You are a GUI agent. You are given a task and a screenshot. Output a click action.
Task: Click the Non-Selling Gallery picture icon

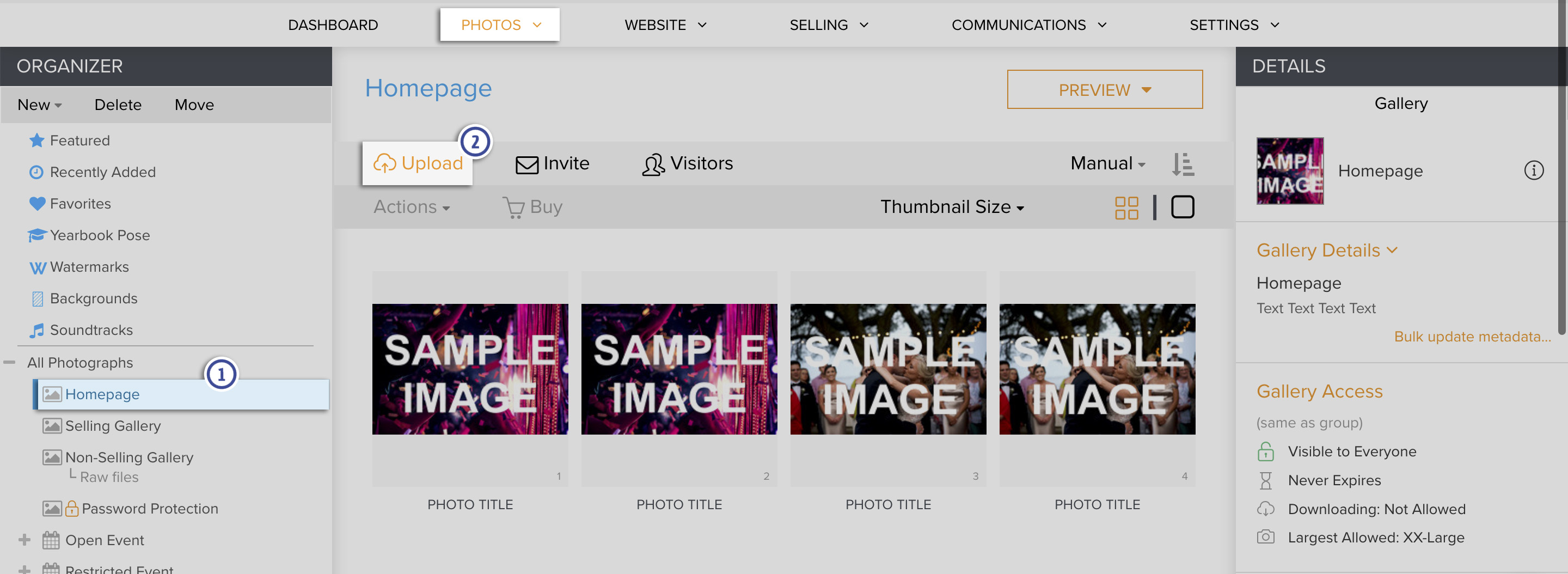pos(52,457)
